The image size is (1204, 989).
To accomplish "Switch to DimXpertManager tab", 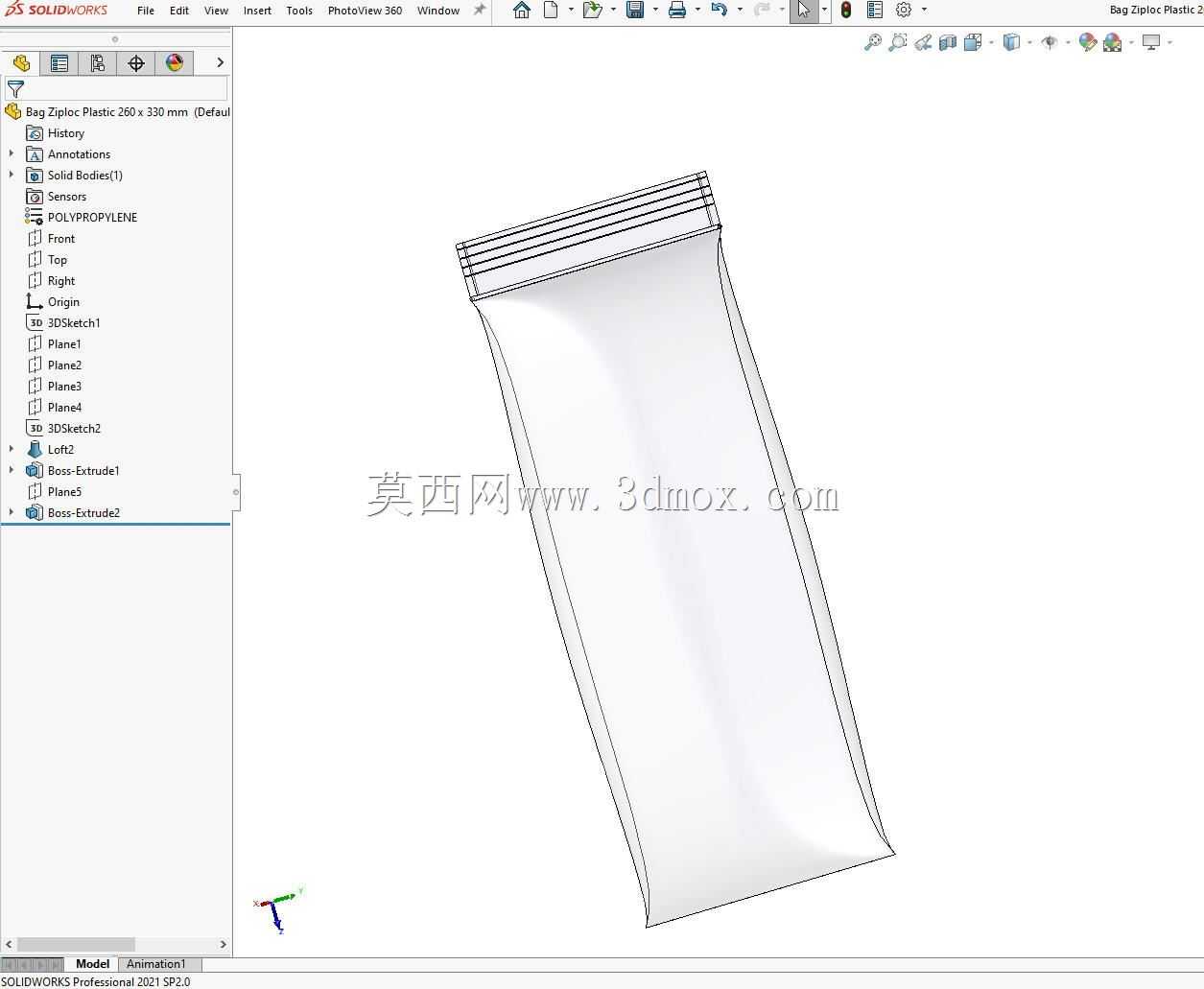I will [136, 63].
